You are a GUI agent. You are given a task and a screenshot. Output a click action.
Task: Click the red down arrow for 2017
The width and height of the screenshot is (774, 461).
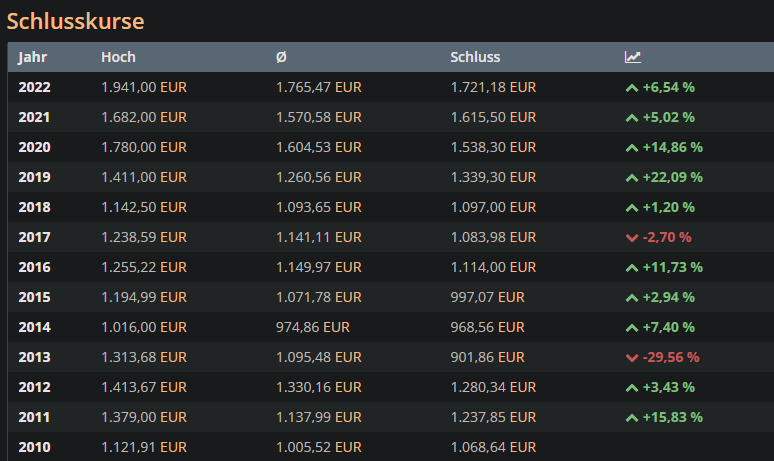(x=631, y=238)
